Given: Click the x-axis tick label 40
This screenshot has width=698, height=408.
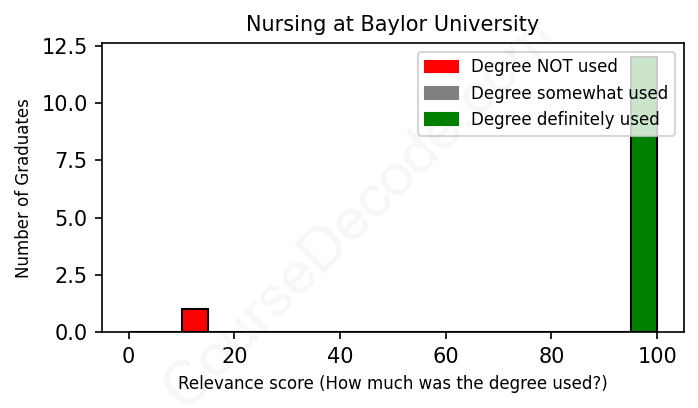Looking at the screenshot, I should pos(340,354).
